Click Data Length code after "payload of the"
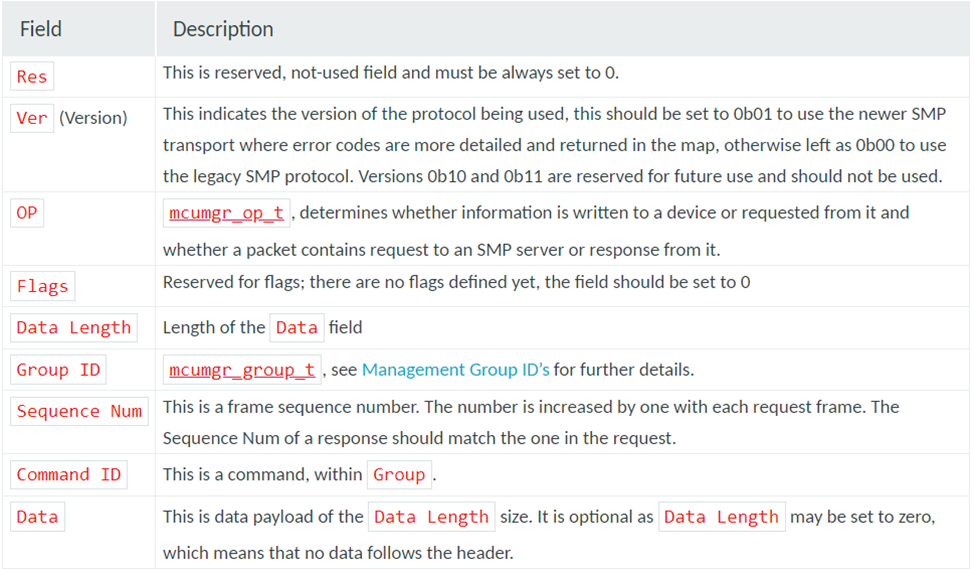 click(x=431, y=517)
